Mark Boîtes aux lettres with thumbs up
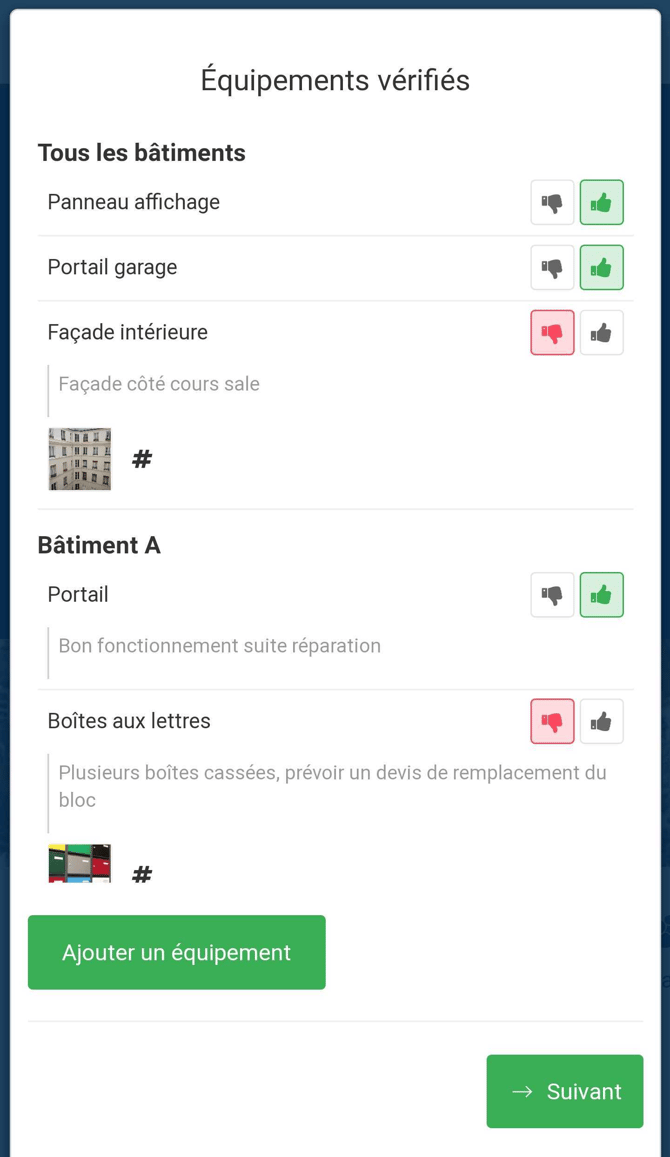 click(601, 721)
